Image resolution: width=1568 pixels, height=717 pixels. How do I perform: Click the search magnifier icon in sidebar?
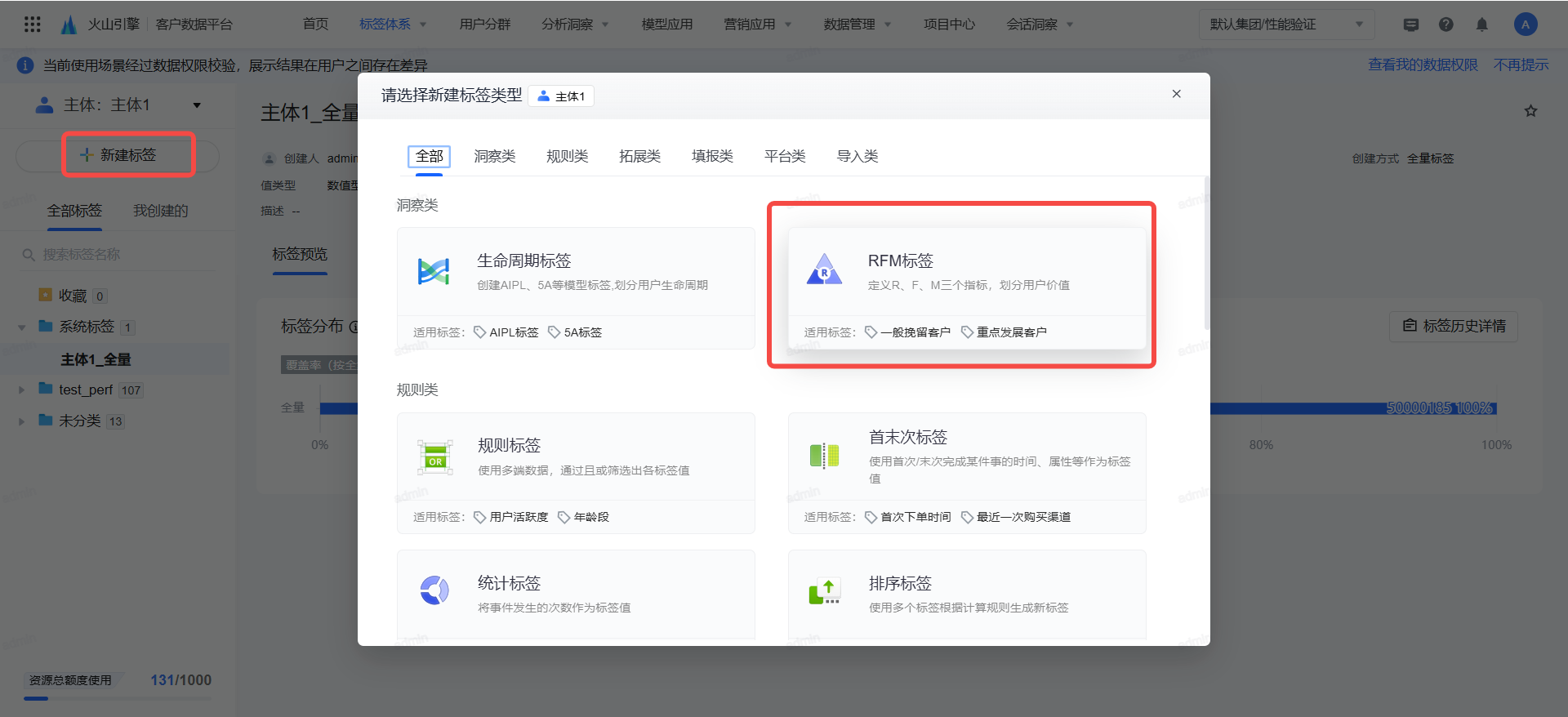[x=29, y=255]
